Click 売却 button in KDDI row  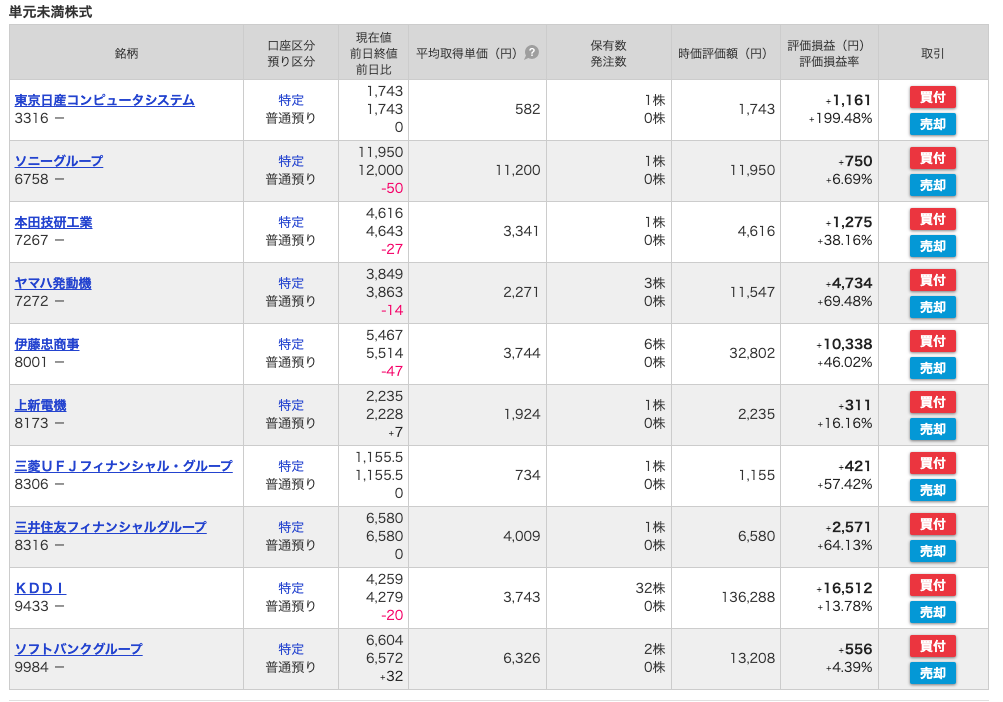point(933,612)
